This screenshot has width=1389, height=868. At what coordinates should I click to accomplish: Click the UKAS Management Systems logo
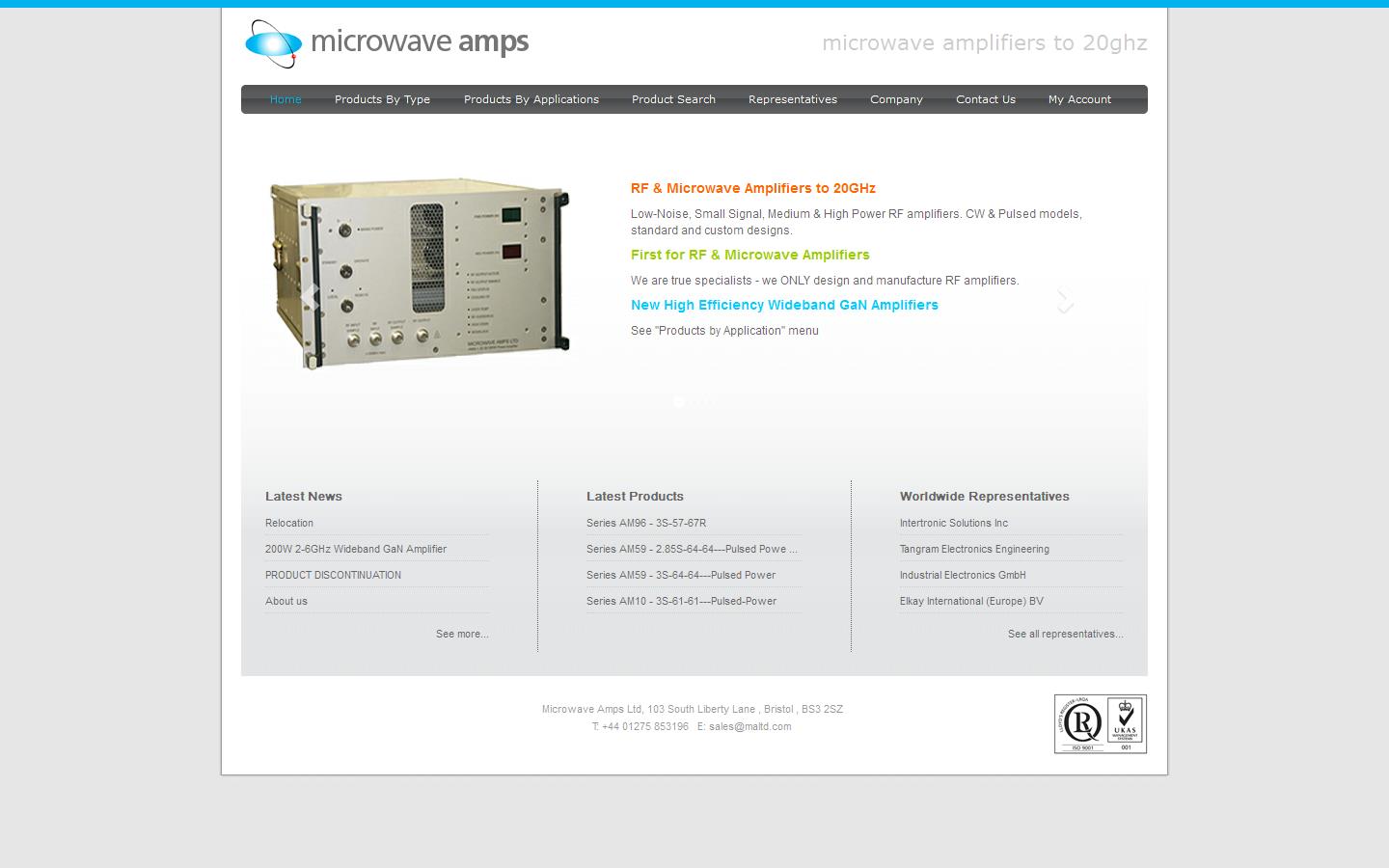pos(1125,723)
